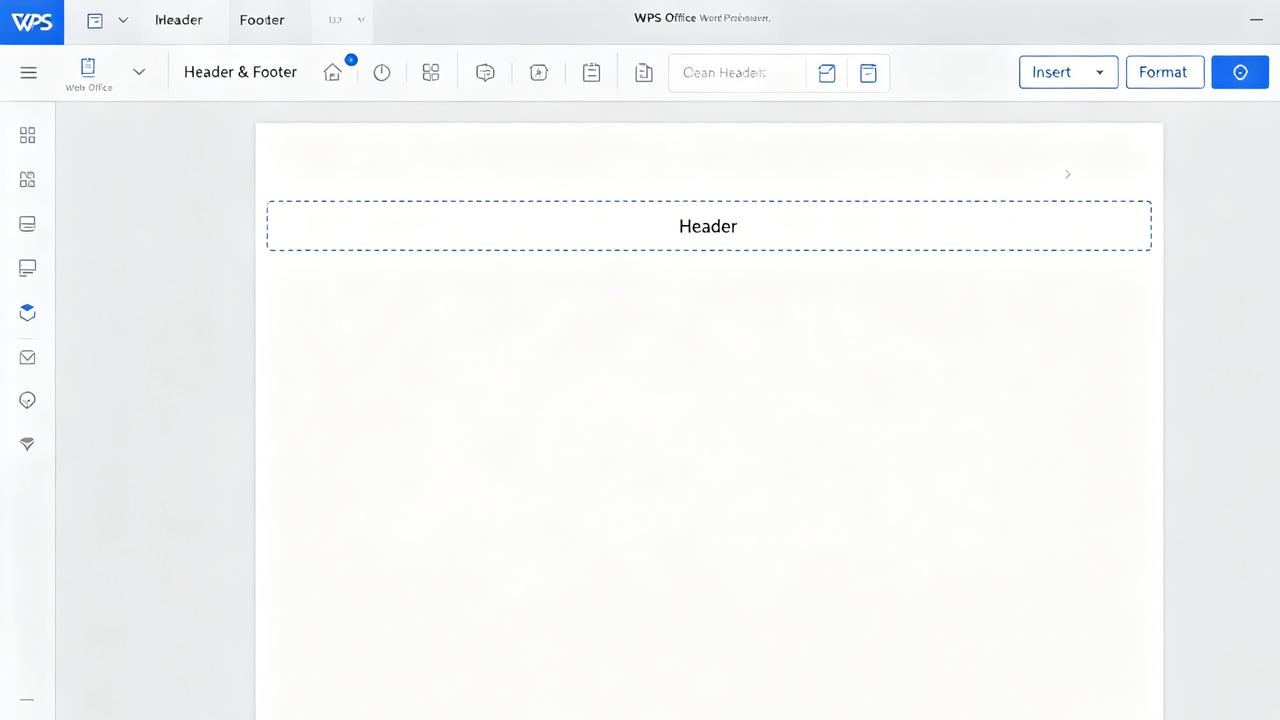Viewport: 1280px width, 720px height.
Task: Click the solid blue circle-icon button
Action: click(x=1240, y=72)
